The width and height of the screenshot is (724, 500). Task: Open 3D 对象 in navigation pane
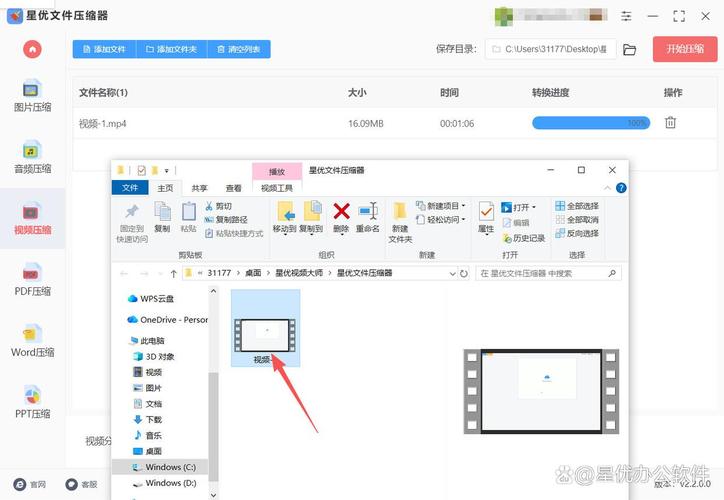click(x=153, y=356)
